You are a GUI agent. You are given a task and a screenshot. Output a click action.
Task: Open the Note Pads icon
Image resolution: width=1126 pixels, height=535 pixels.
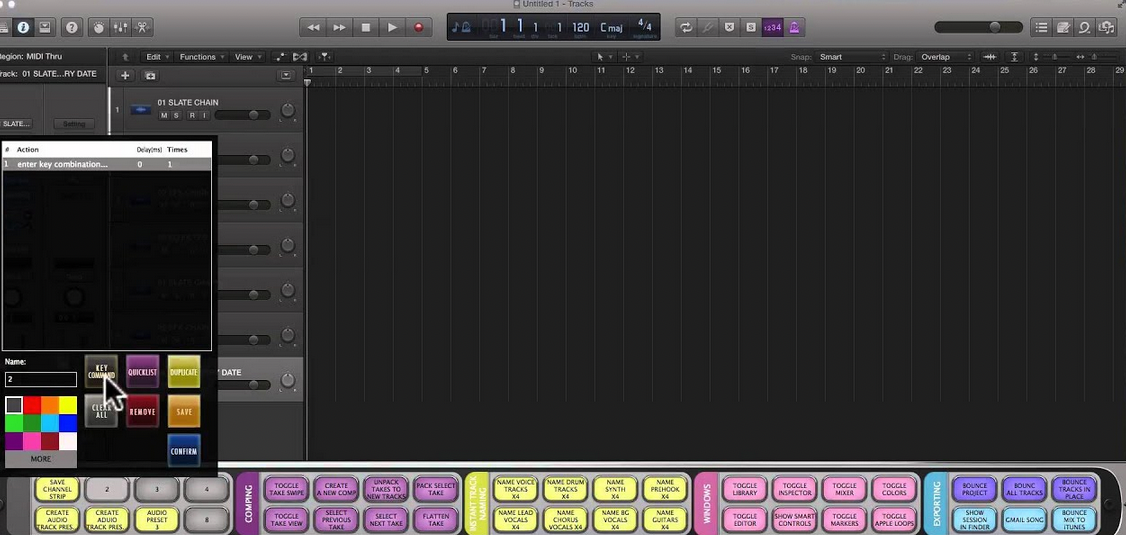pos(1063,27)
